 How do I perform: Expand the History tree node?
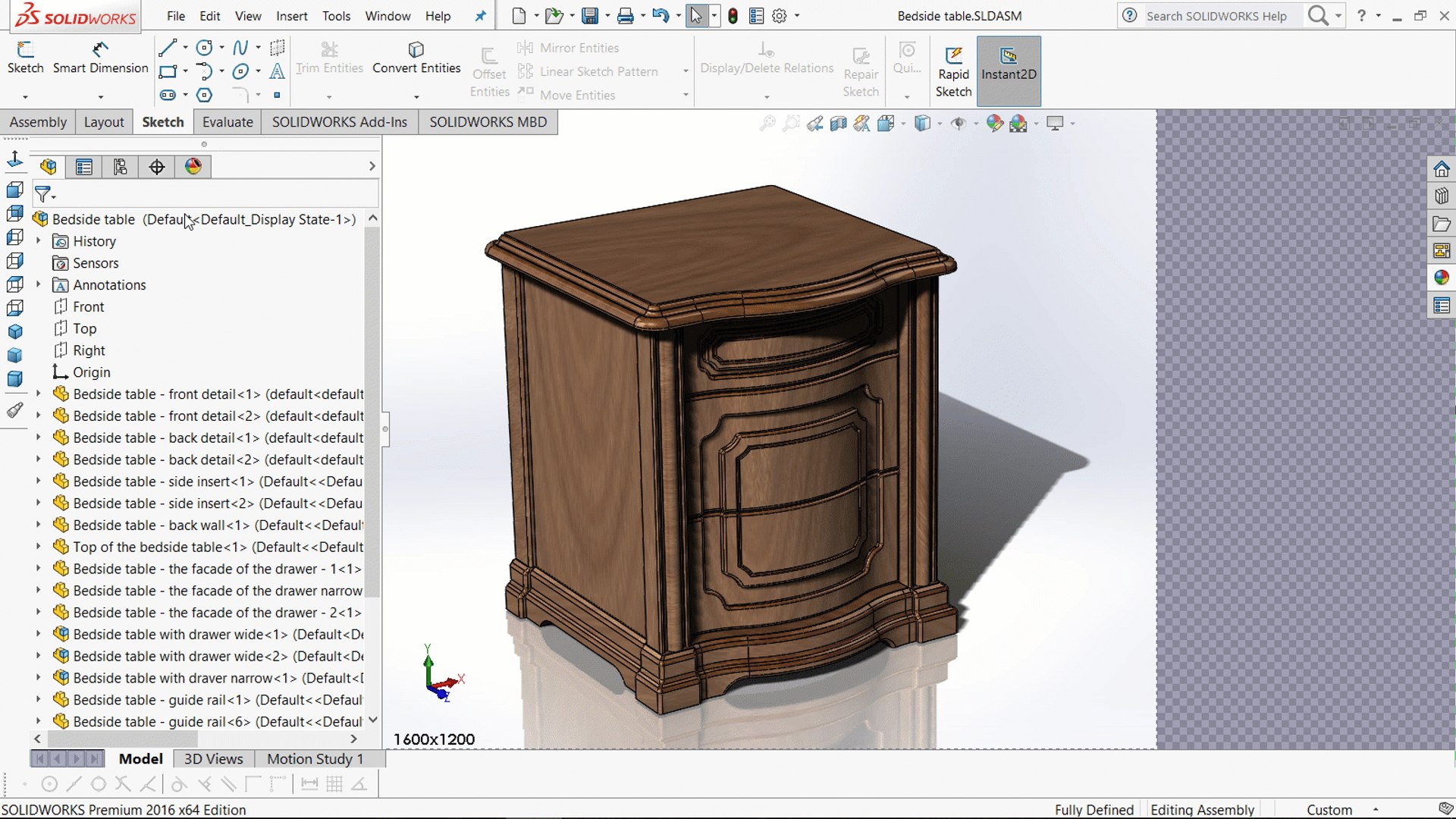click(x=39, y=241)
